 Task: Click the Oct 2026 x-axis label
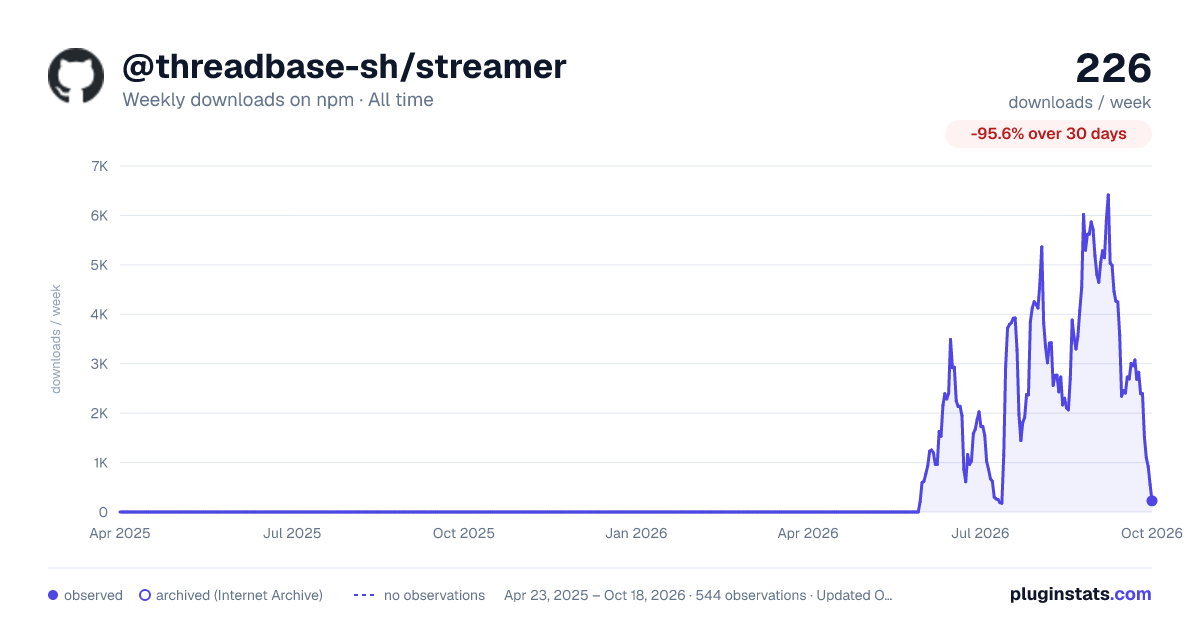pyautogui.click(x=1152, y=533)
